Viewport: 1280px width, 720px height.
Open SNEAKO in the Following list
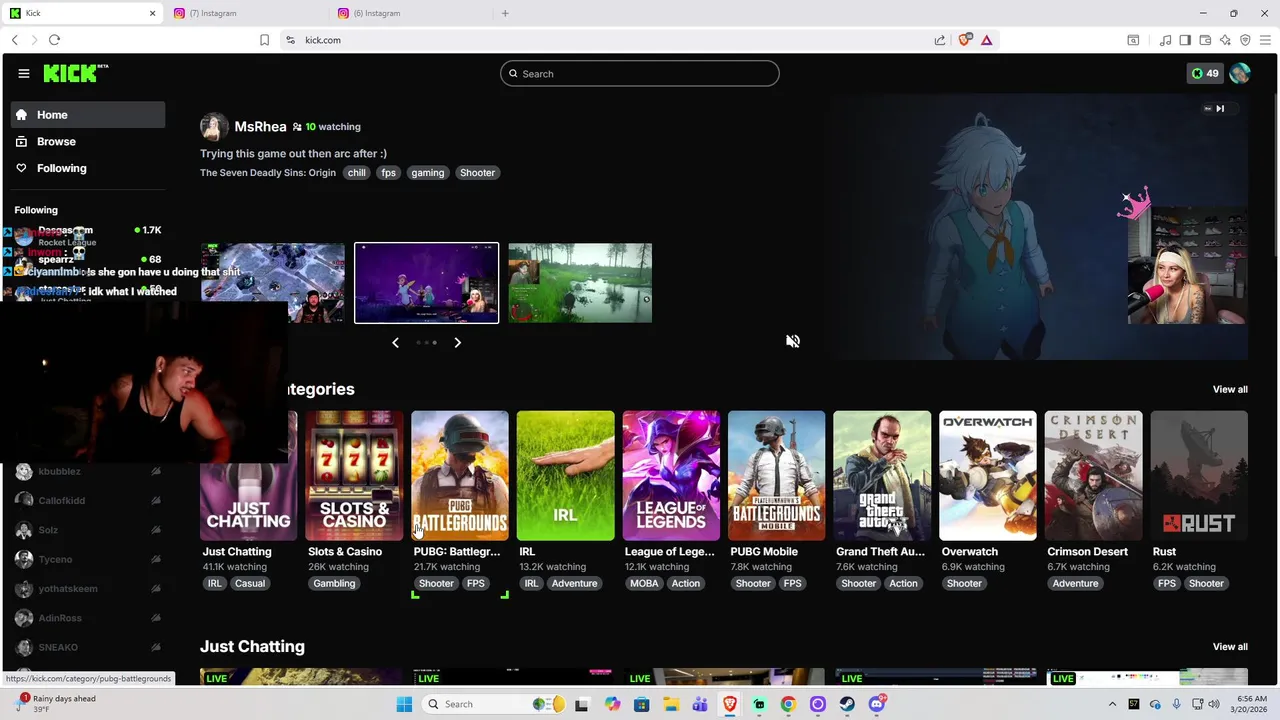coord(88,648)
